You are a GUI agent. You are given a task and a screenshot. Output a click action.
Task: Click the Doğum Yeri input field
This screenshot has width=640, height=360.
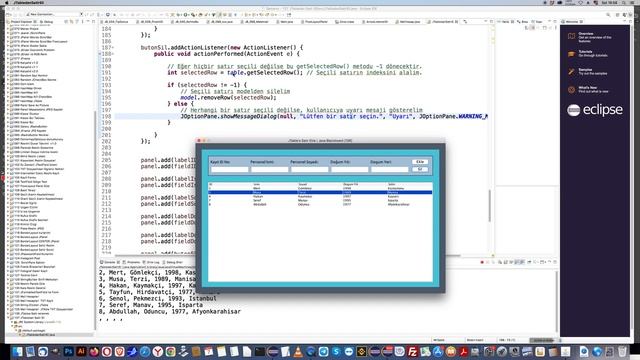click(389, 169)
